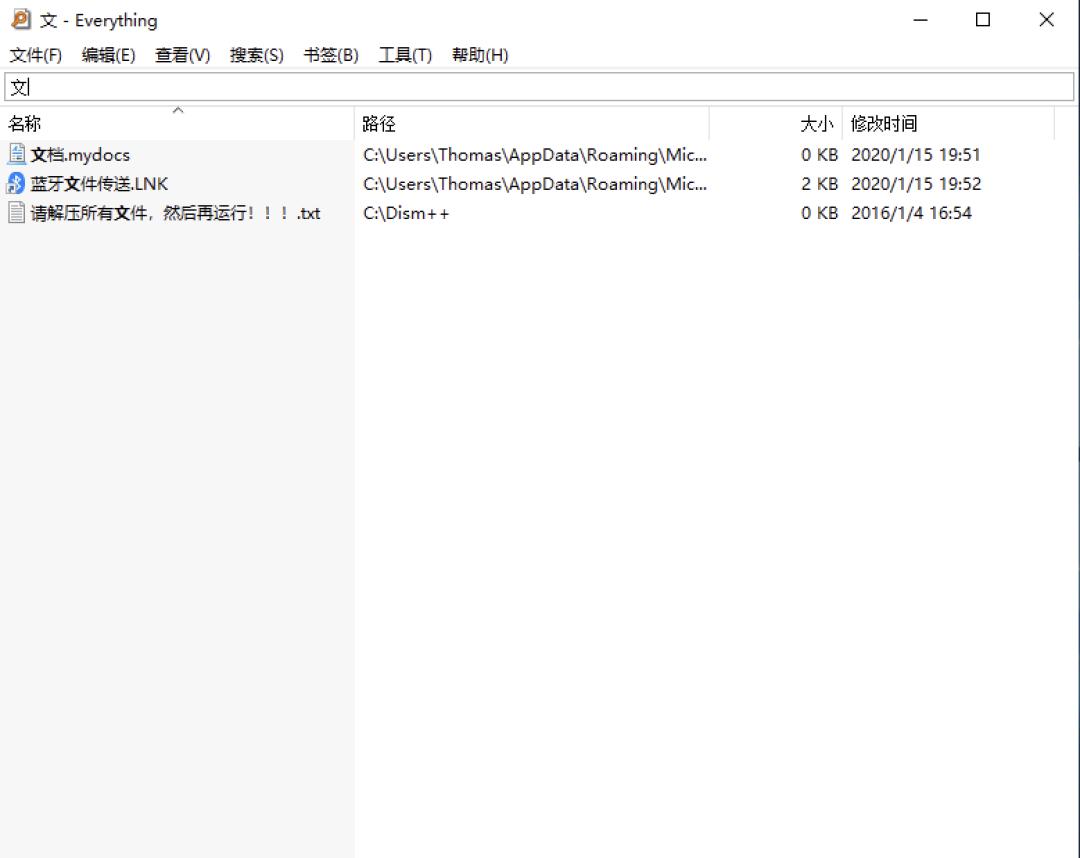Close the Everything window

(x=1046, y=20)
